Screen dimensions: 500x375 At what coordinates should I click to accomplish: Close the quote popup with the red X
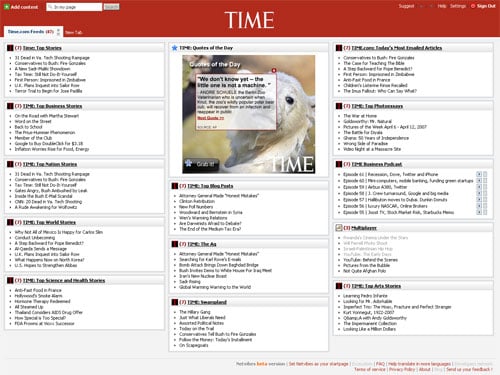pyautogui.click(x=274, y=70)
